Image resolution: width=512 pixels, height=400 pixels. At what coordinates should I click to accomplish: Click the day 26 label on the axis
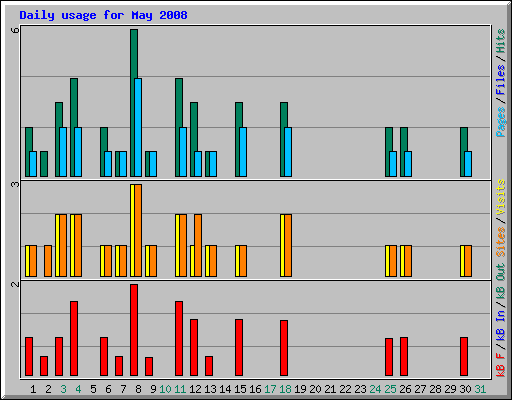click(405, 389)
